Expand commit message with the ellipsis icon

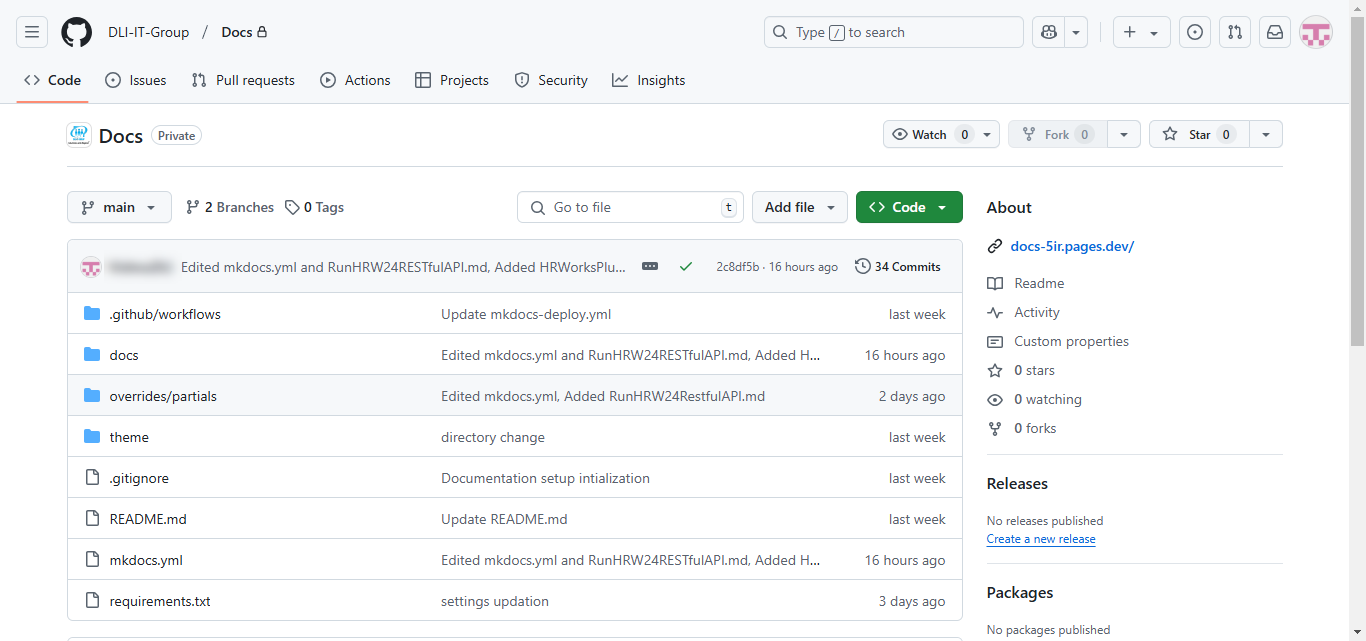coord(649,266)
